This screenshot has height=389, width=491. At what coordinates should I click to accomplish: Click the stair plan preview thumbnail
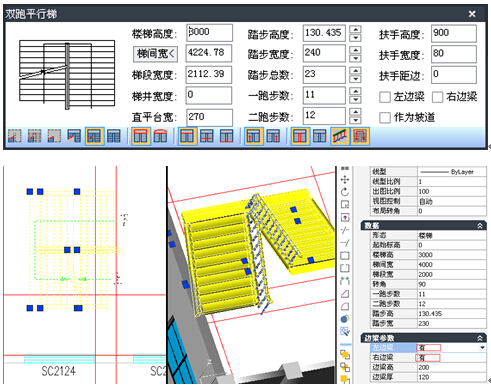[x=67, y=75]
